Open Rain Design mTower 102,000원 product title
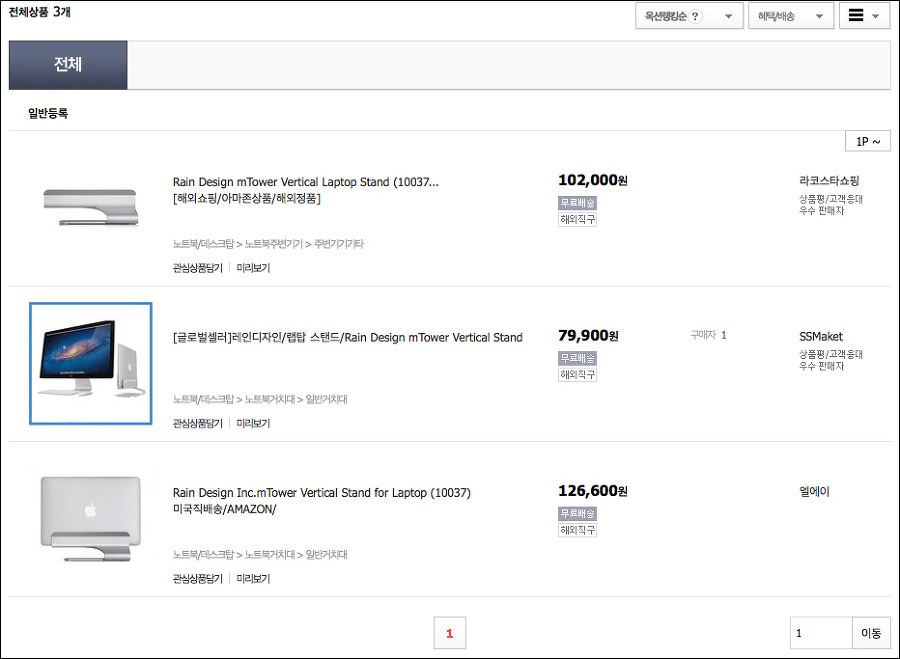This screenshot has width=900, height=659. [x=305, y=182]
